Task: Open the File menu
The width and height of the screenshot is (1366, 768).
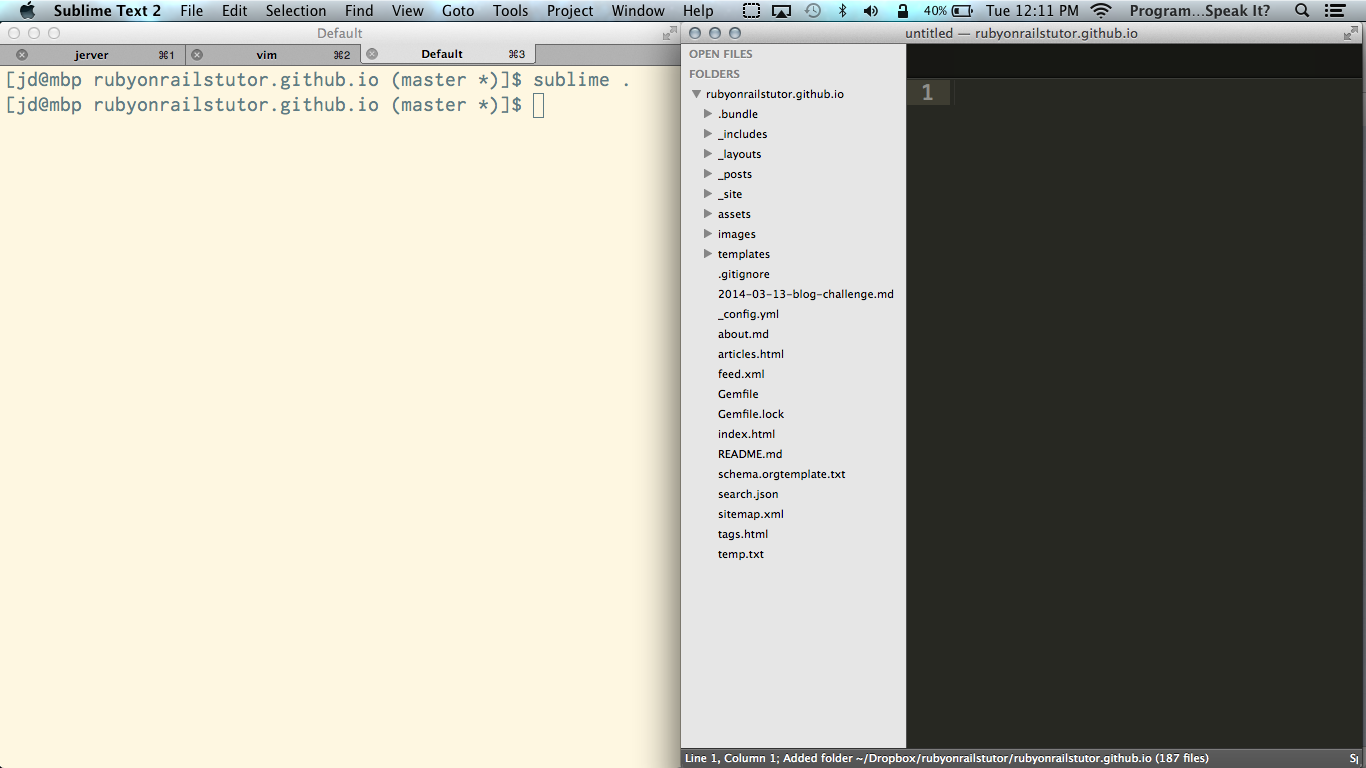Action: (x=191, y=11)
